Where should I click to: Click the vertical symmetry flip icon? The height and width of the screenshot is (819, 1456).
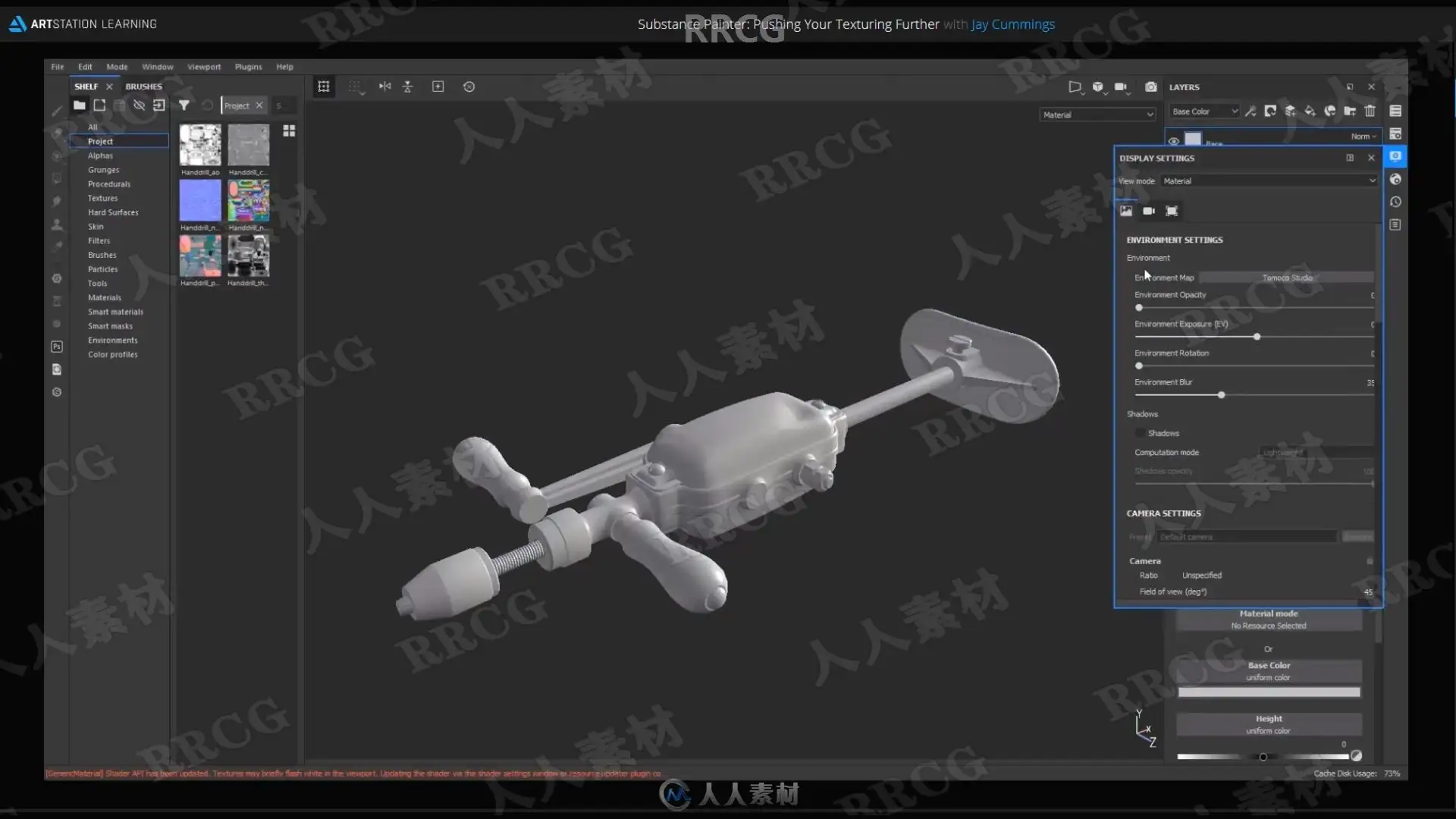pos(407,86)
